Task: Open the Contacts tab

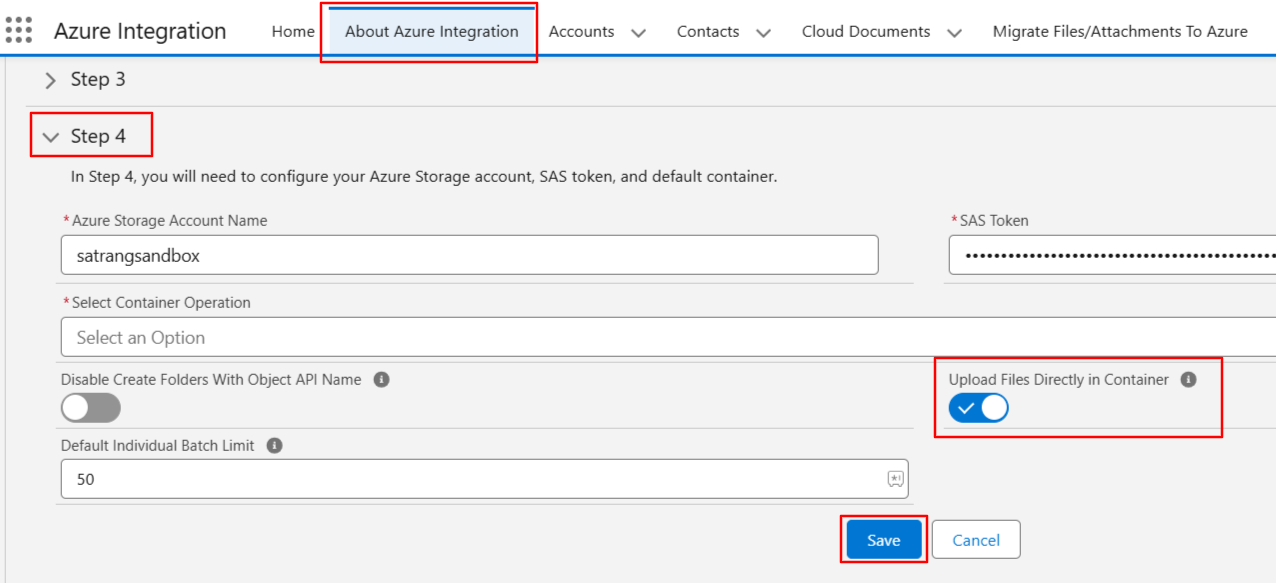Action: (708, 31)
